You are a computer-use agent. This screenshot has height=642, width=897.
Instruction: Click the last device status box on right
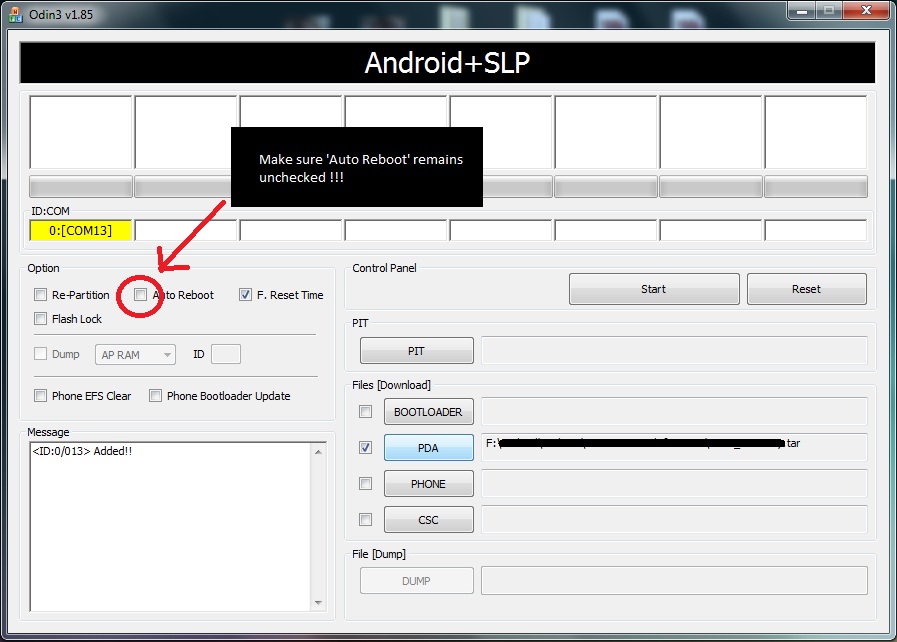pyautogui.click(x=816, y=132)
